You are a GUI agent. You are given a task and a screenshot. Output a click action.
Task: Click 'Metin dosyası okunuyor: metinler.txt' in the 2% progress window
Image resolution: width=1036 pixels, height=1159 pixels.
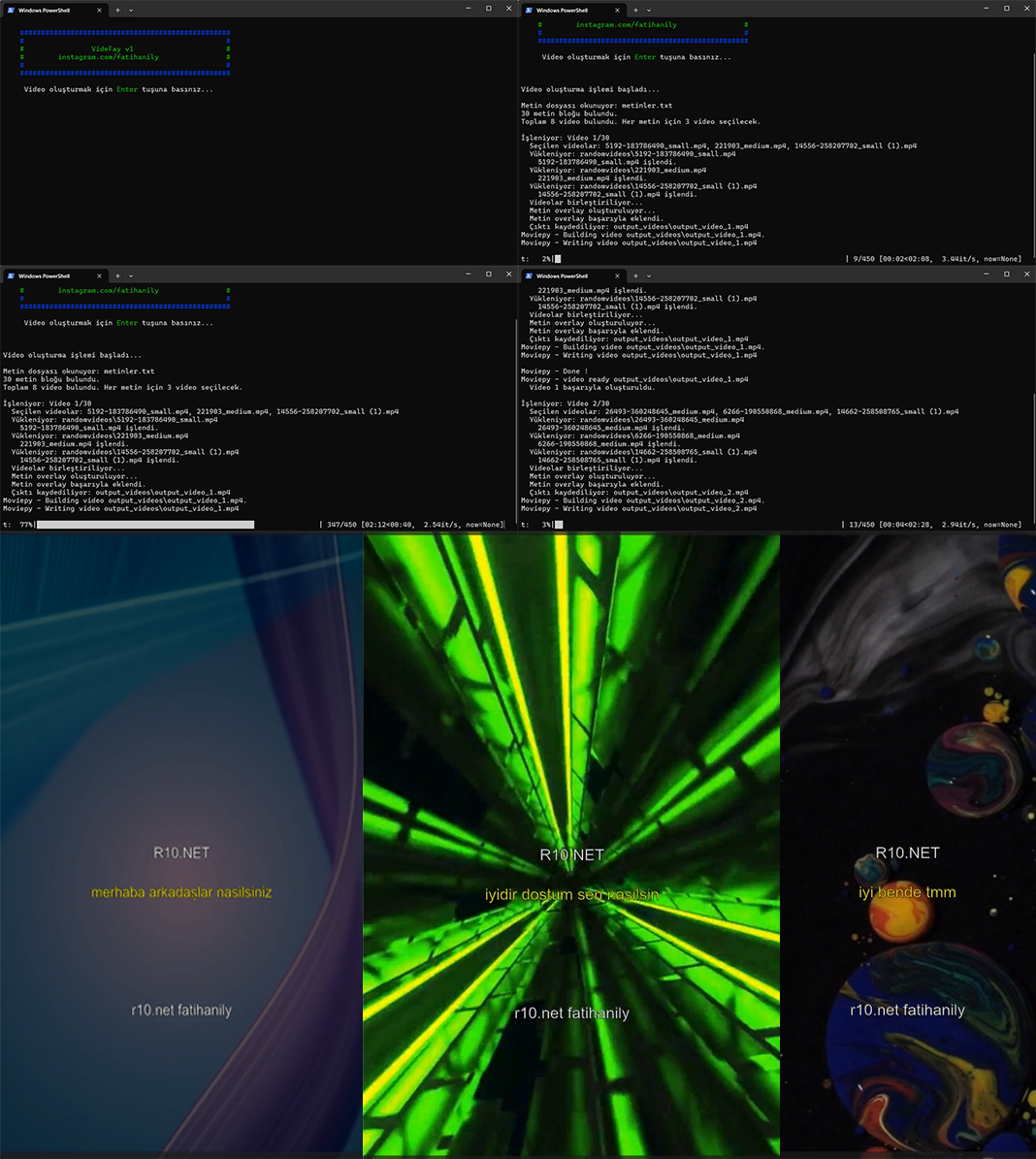[597, 106]
